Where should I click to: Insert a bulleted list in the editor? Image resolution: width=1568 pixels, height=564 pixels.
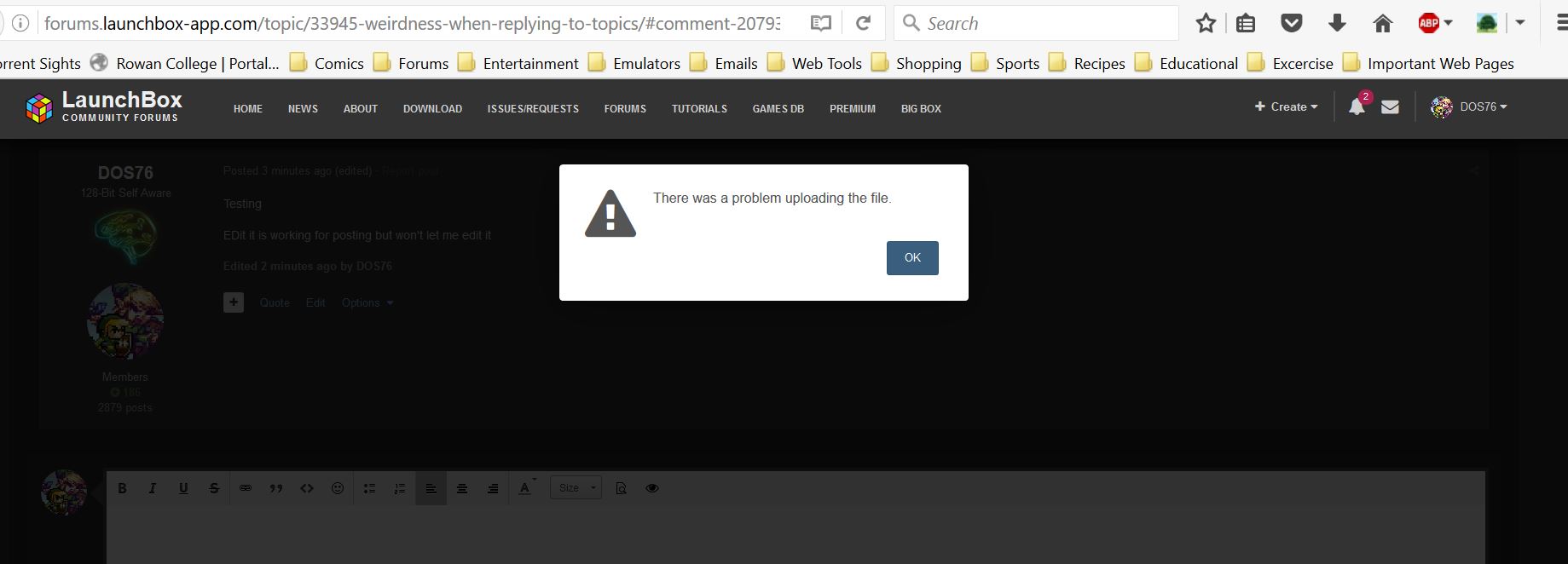click(369, 488)
